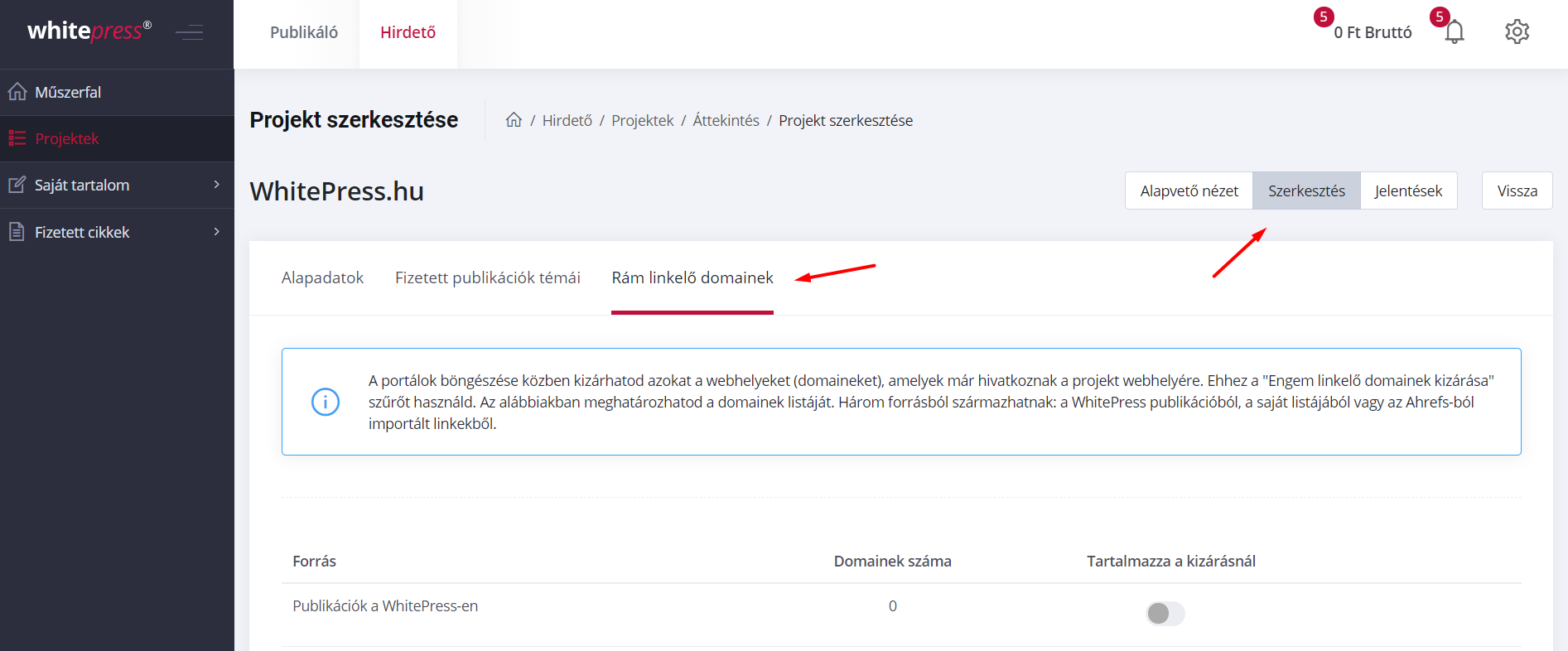Click the Fizetett cikkek document icon

(x=17, y=232)
